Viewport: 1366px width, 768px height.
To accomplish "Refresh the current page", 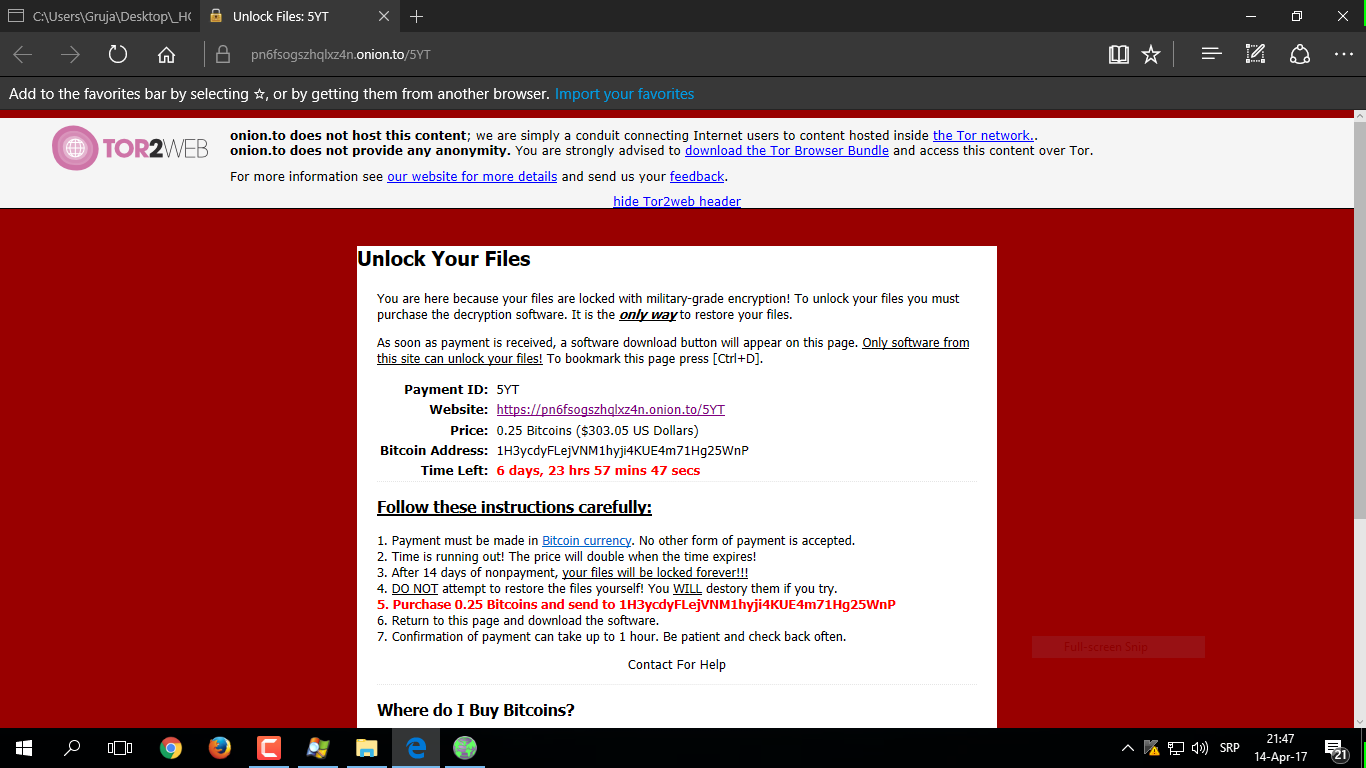I will click(118, 55).
